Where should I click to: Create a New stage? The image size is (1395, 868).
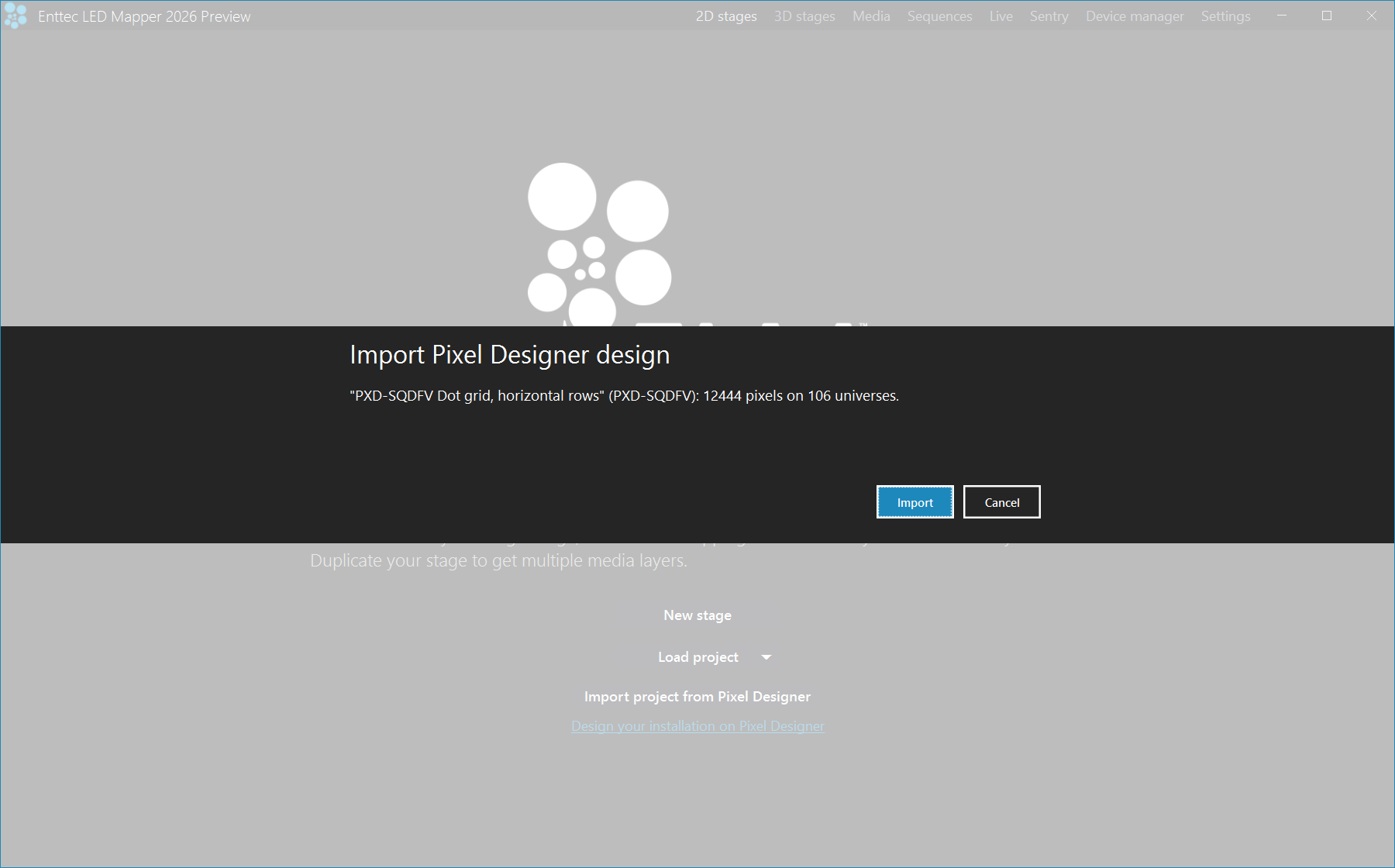(x=697, y=615)
